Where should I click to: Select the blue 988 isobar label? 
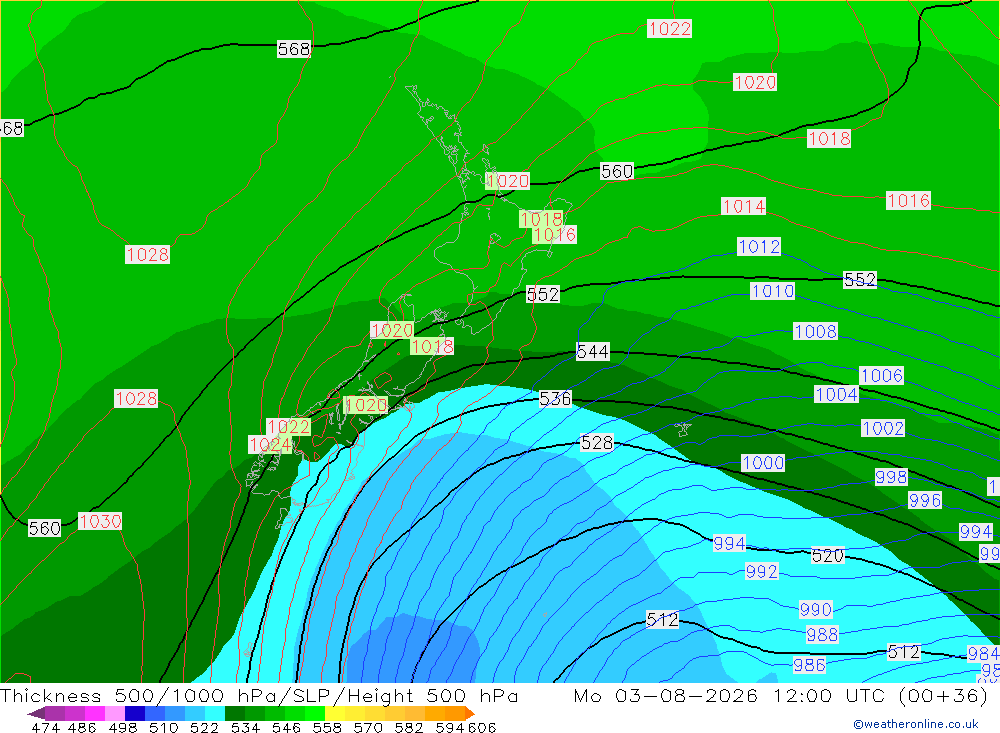point(822,635)
